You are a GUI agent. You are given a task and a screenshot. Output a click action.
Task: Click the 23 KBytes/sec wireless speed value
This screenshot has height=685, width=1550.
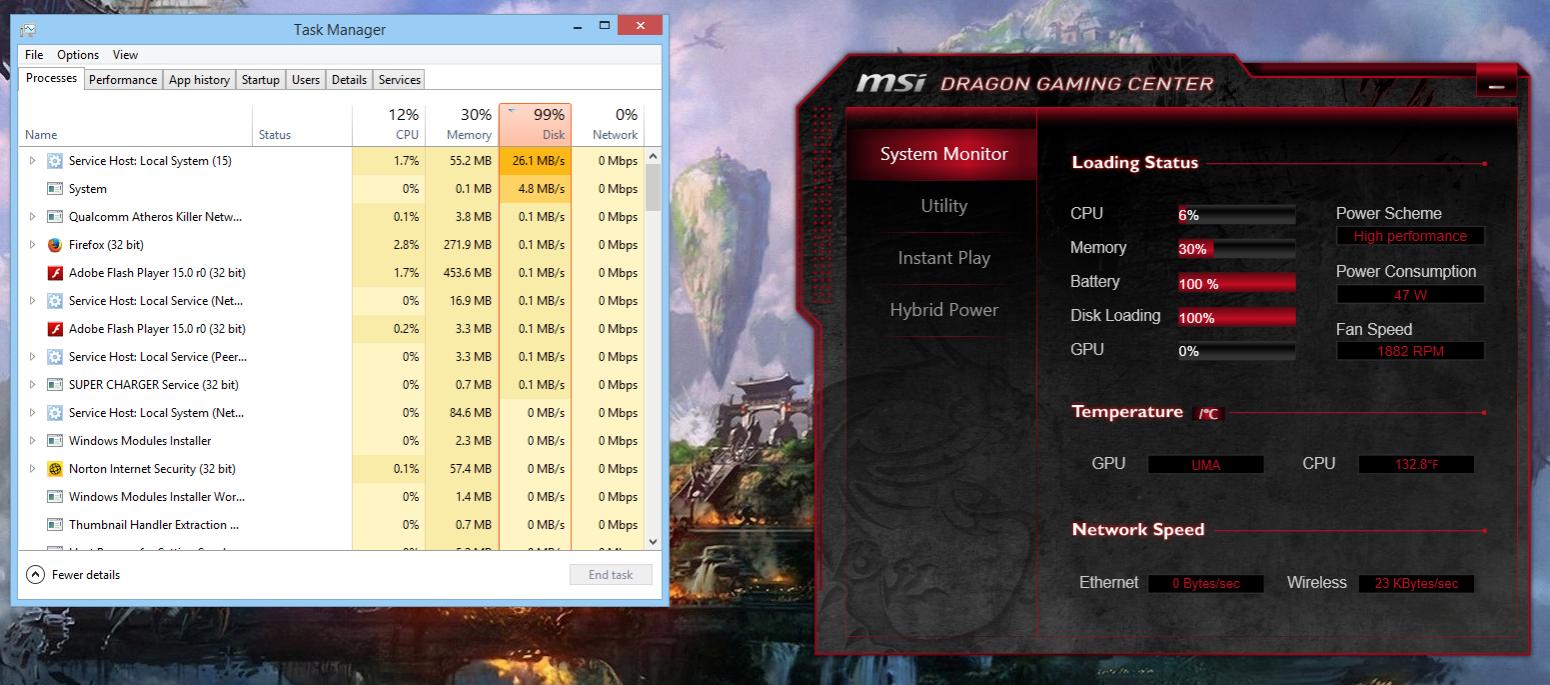click(1417, 584)
